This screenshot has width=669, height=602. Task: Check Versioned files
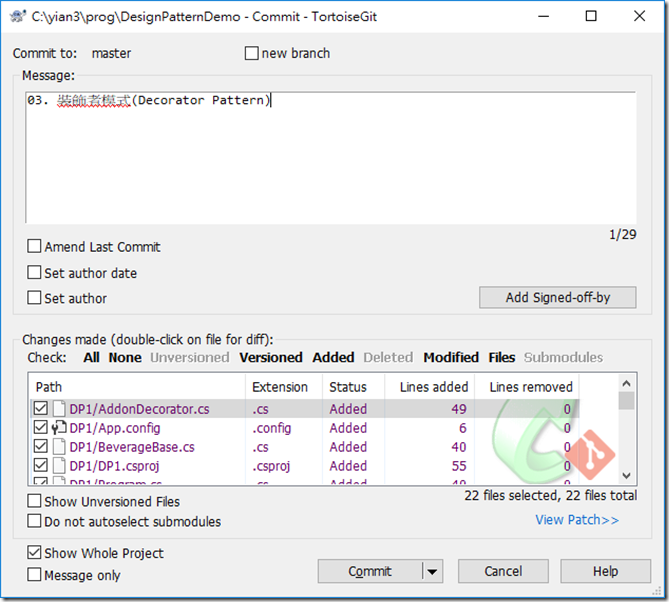271,358
